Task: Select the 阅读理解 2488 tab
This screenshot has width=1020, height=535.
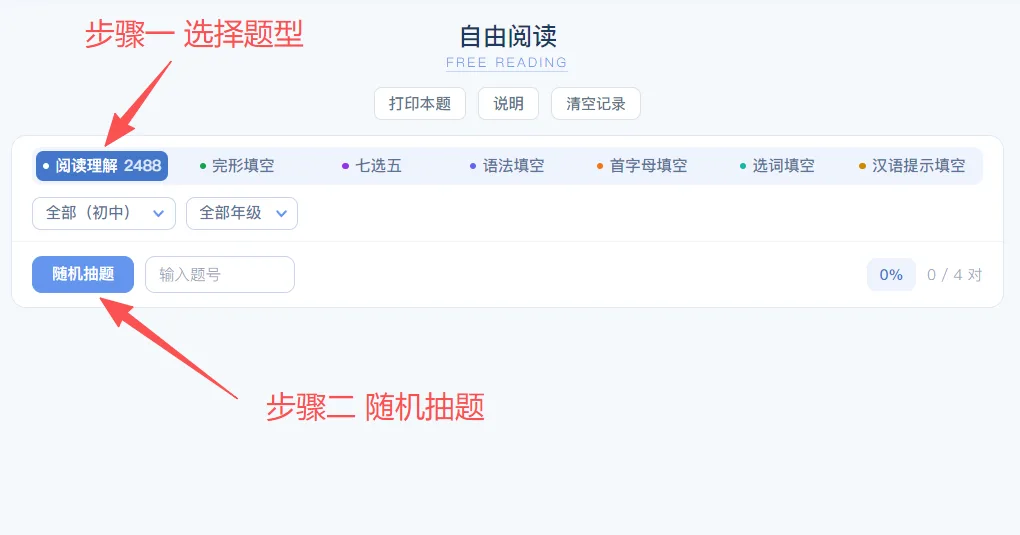Action: click(x=102, y=166)
